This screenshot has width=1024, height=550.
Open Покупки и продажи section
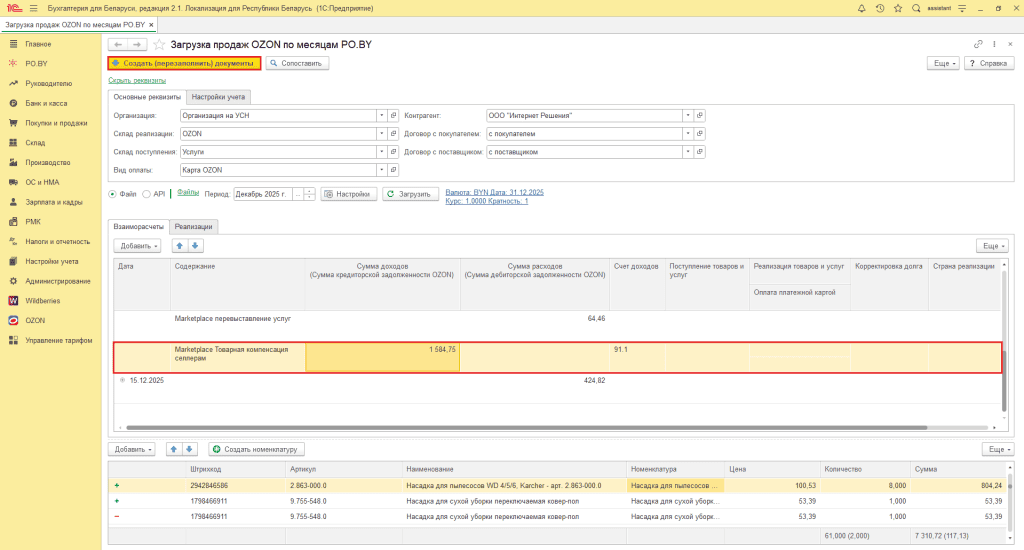(x=56, y=123)
